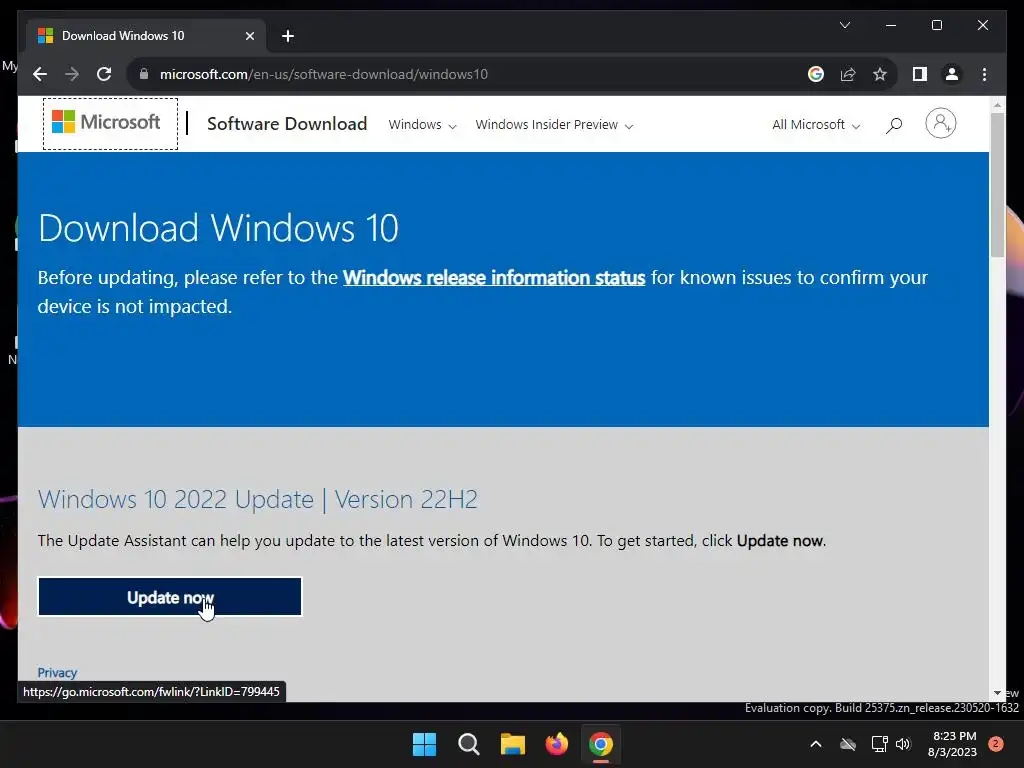Image resolution: width=1024 pixels, height=768 pixels.
Task: Open the Windows release information status link
Action: [x=494, y=278]
